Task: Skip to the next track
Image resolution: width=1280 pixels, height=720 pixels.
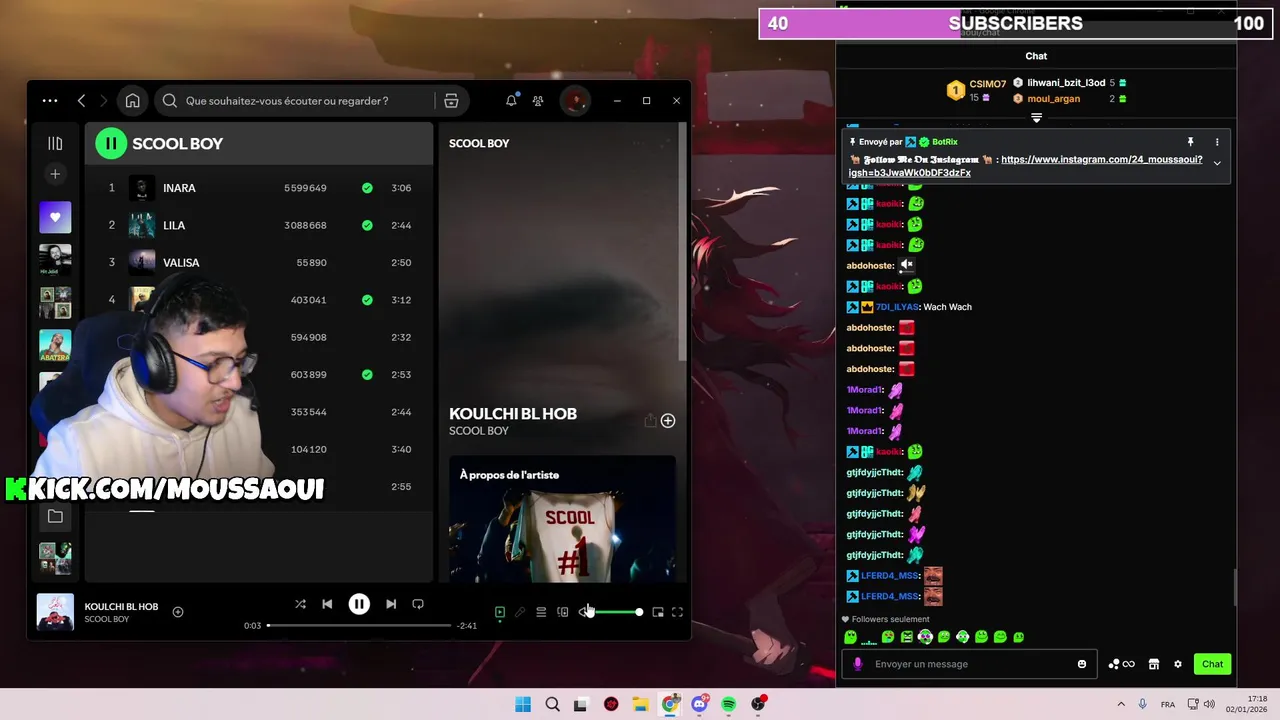Action: point(391,604)
